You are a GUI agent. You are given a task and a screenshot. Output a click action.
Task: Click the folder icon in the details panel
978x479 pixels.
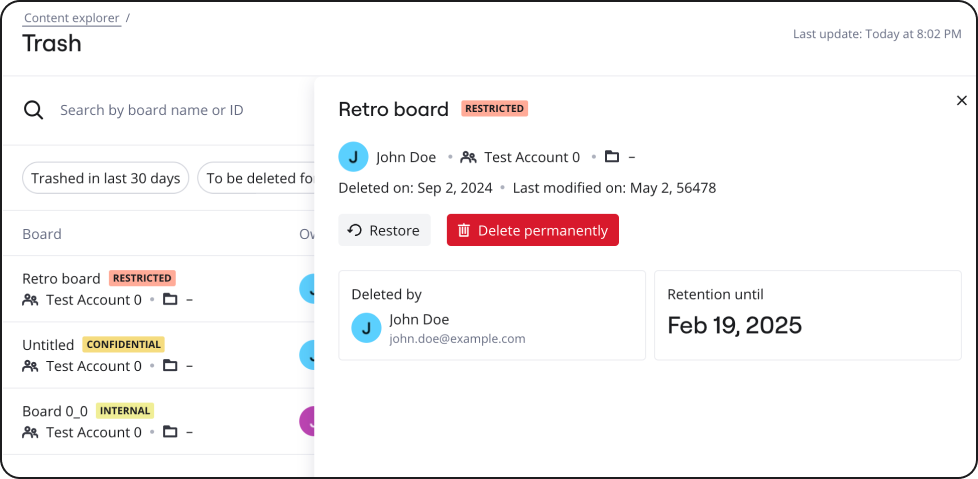(612, 157)
